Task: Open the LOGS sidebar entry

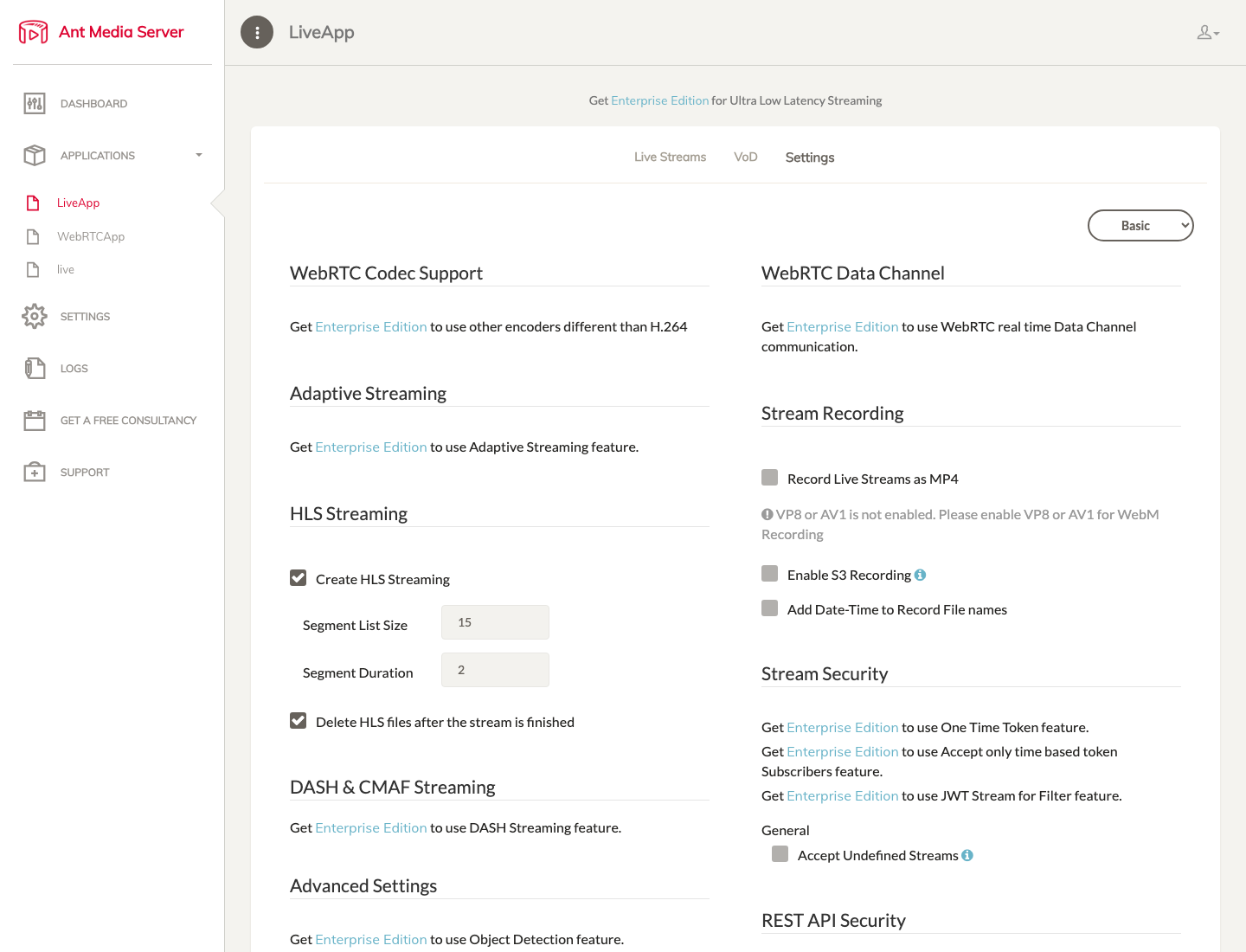Action: point(74,369)
